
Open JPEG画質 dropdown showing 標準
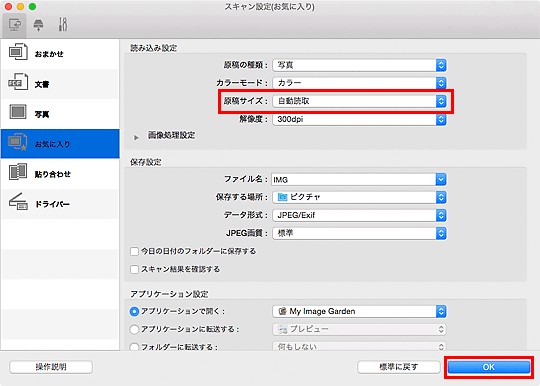360,233
